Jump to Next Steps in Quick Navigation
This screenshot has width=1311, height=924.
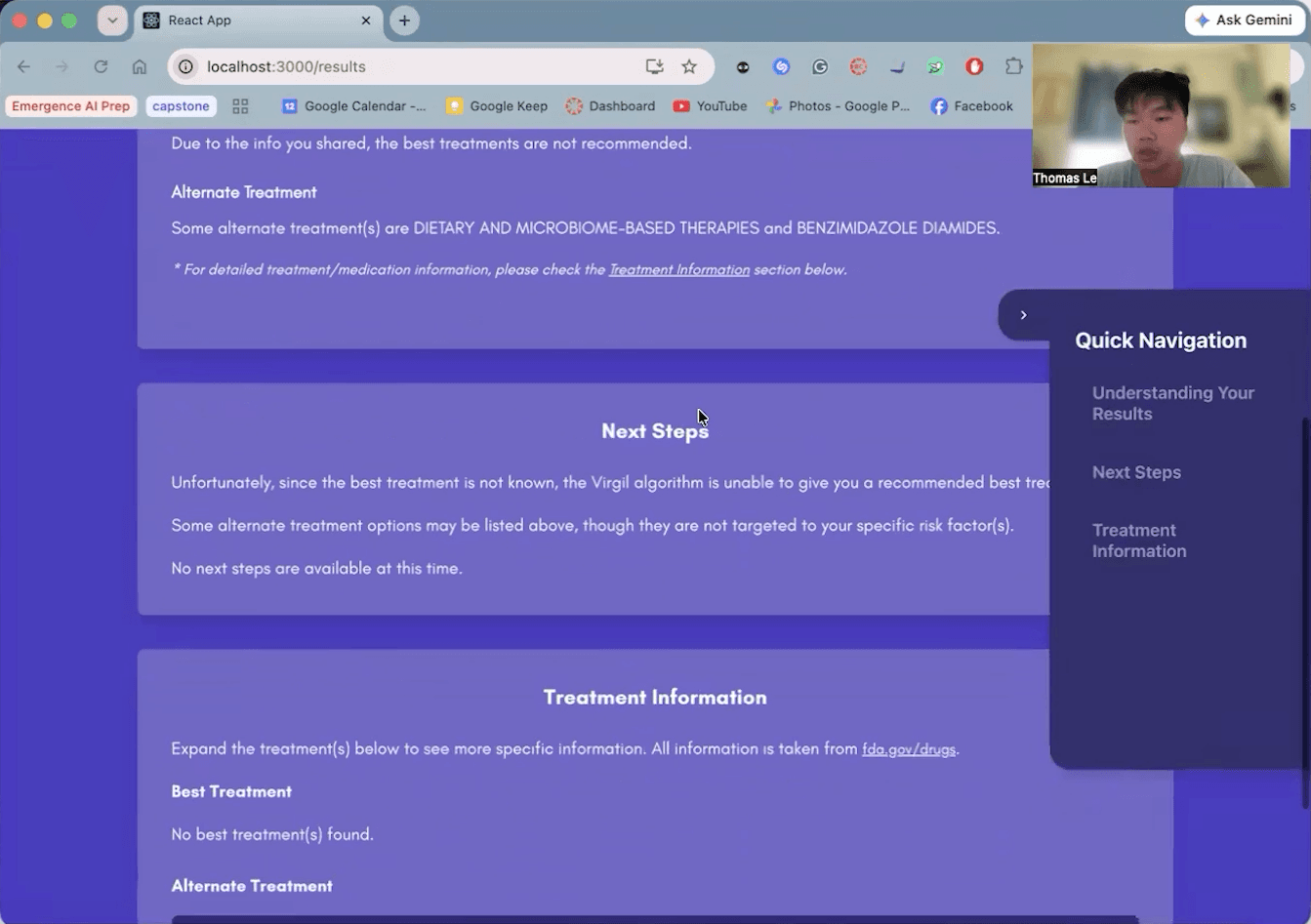[x=1136, y=472]
